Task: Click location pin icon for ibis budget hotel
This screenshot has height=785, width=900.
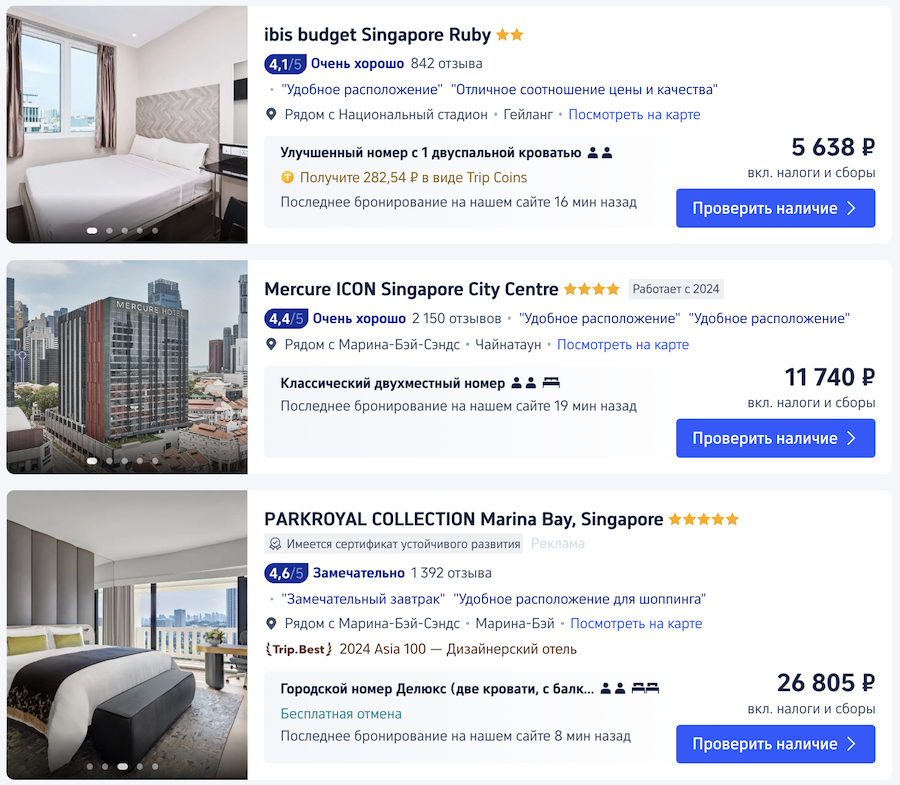Action: point(271,114)
